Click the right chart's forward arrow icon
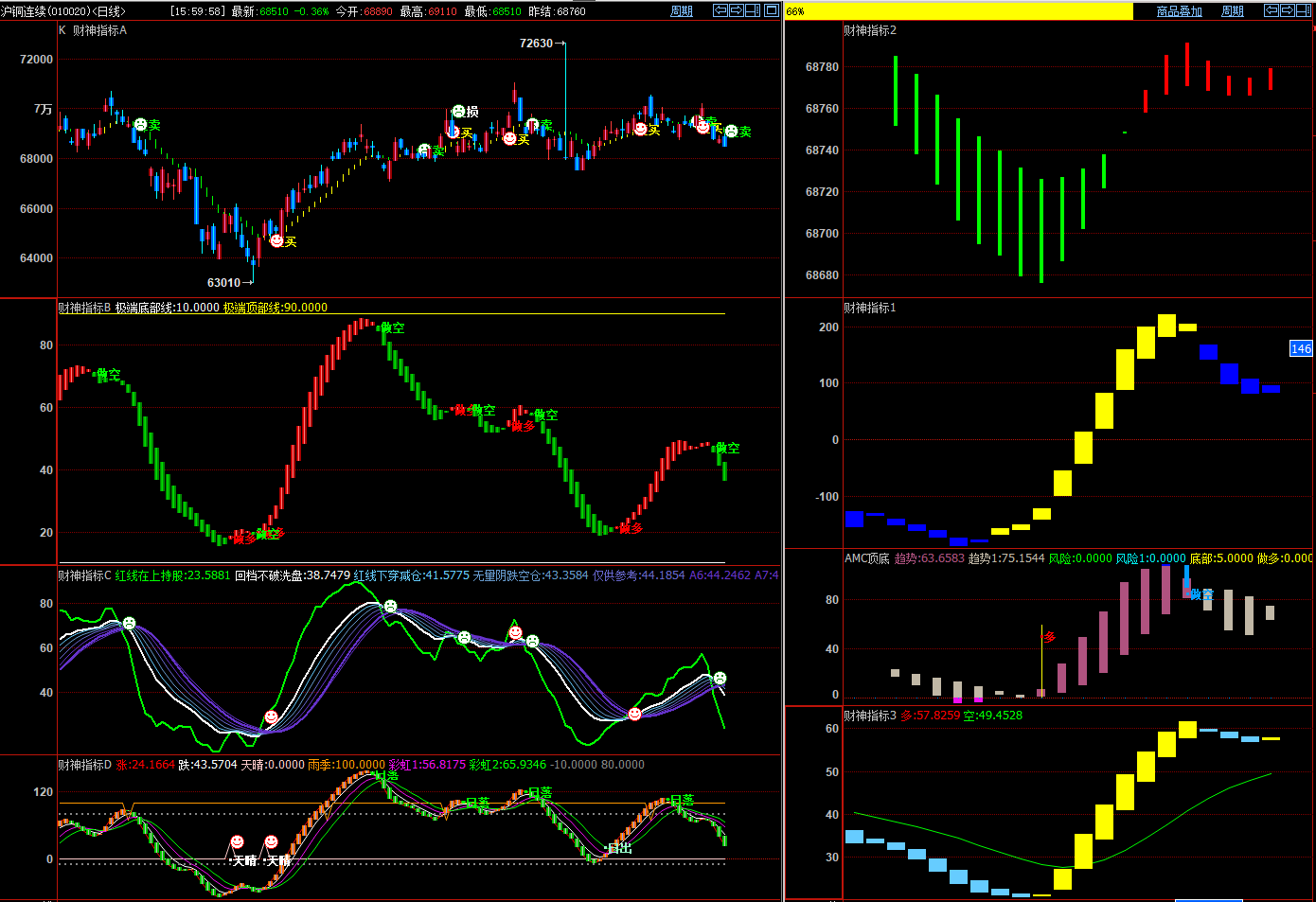Viewport: 1316px width, 902px height. coord(1287,10)
